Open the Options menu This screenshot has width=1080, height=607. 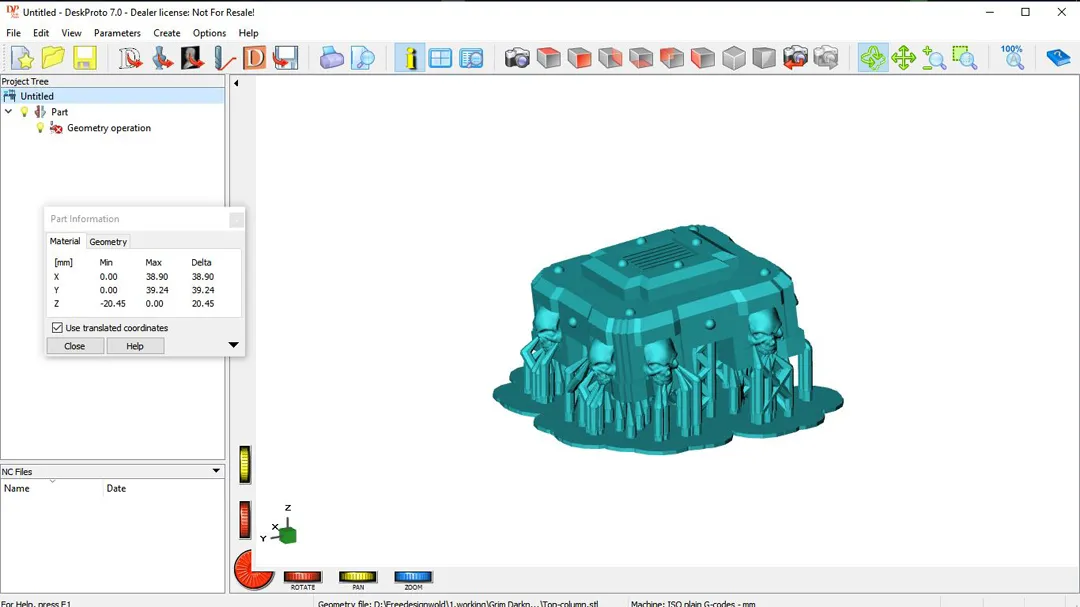[x=209, y=33]
